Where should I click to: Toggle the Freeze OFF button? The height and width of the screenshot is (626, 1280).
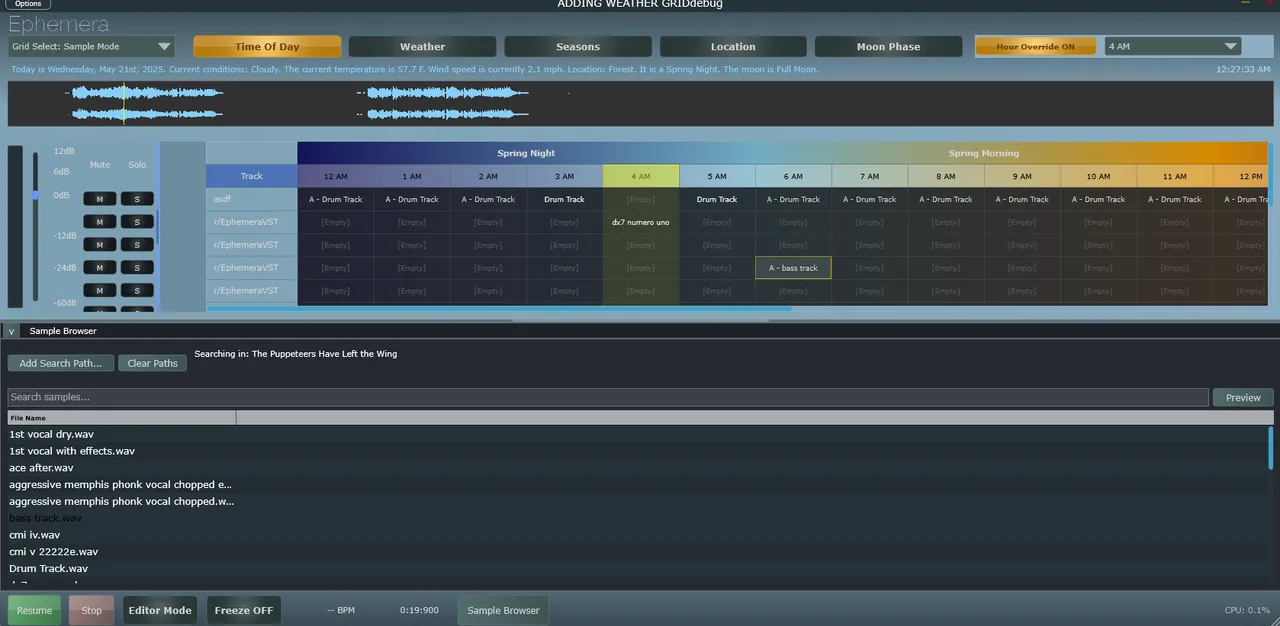click(244, 610)
